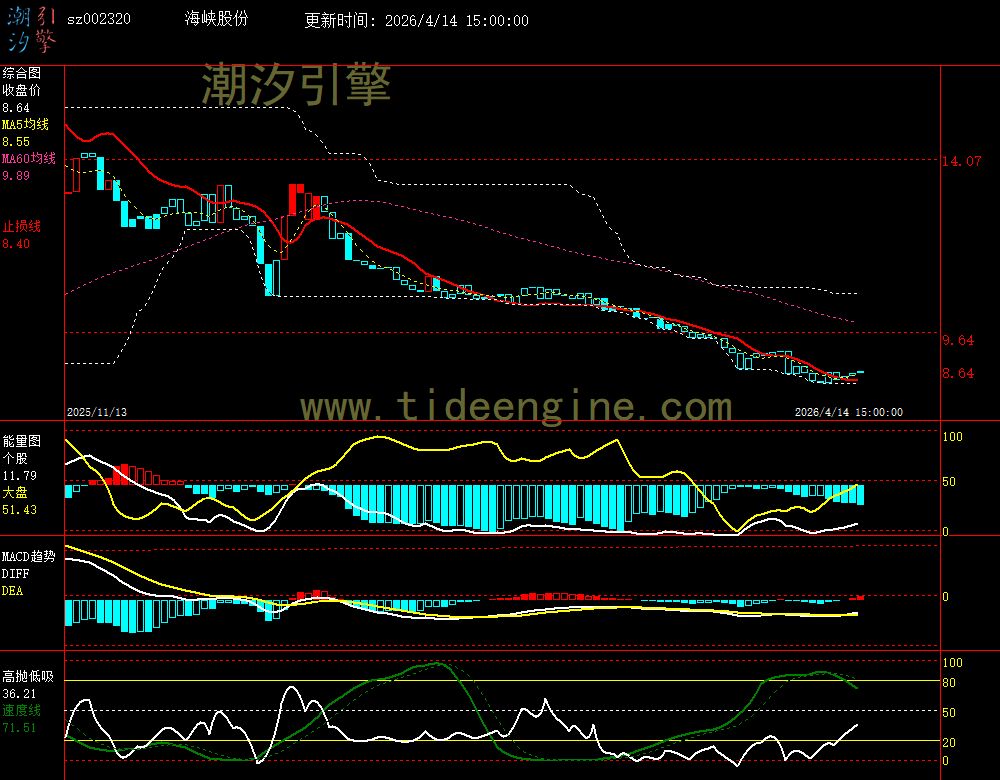
Task: Open the www.tideengine.com website link
Action: [x=516, y=406]
